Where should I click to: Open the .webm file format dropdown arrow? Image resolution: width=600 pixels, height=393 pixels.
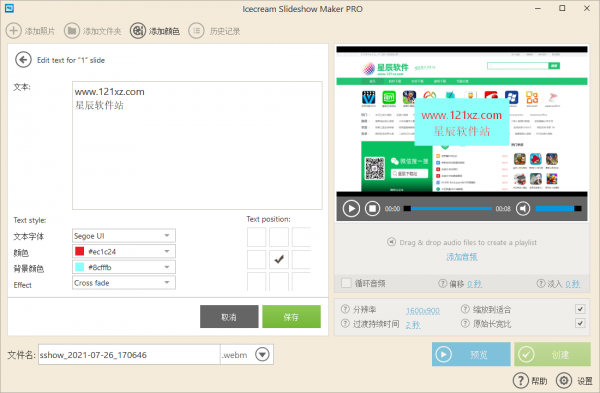point(262,354)
